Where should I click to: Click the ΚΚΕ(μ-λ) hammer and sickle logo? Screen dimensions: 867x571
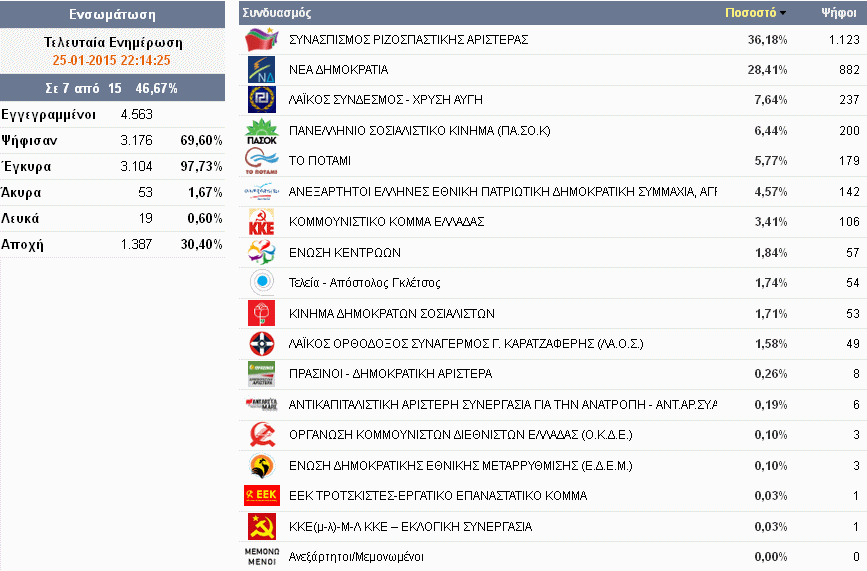(262, 526)
